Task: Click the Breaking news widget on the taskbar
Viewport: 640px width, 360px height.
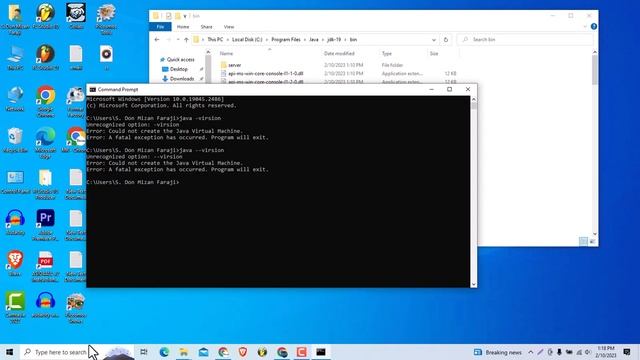Action: click(x=498, y=352)
